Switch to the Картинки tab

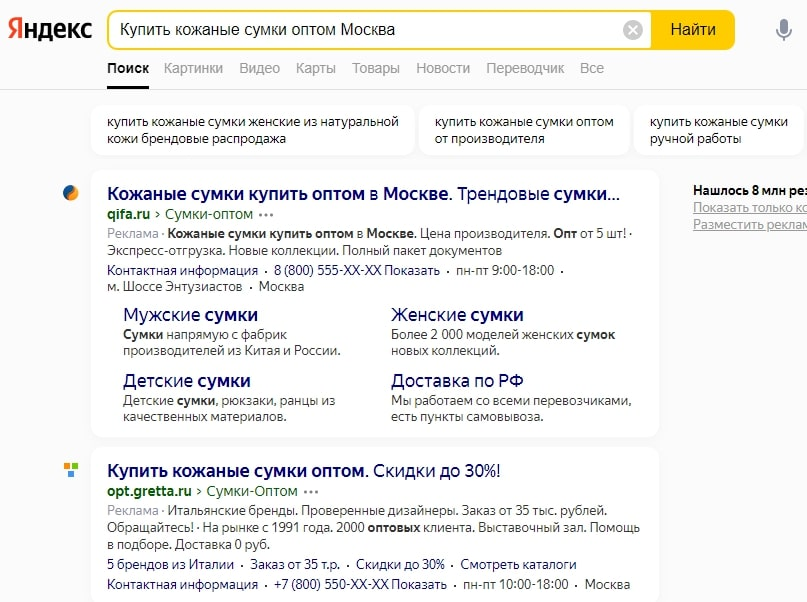194,68
